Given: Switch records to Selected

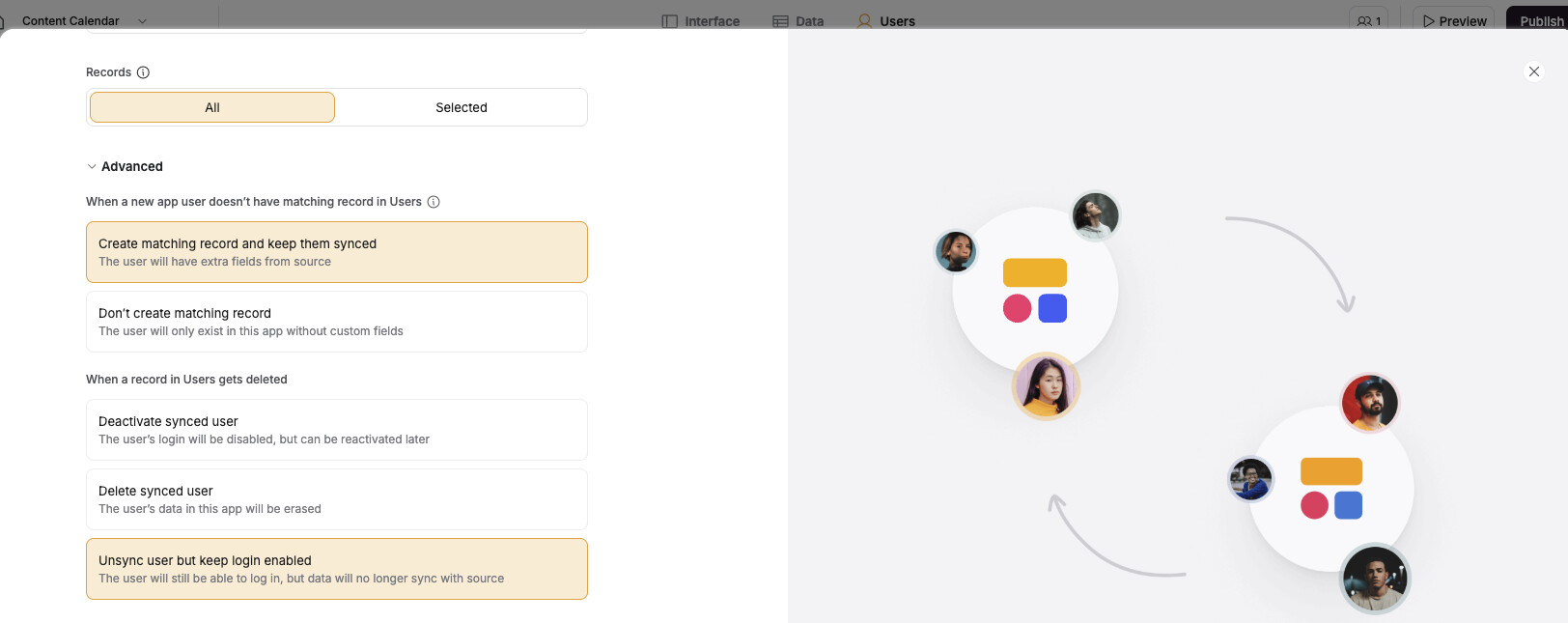Looking at the screenshot, I should click(x=461, y=107).
